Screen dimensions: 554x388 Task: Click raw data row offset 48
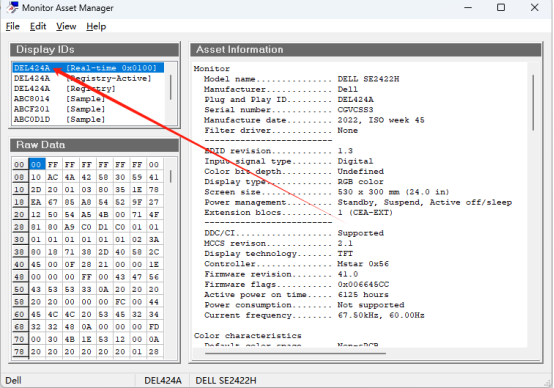(x=19, y=277)
